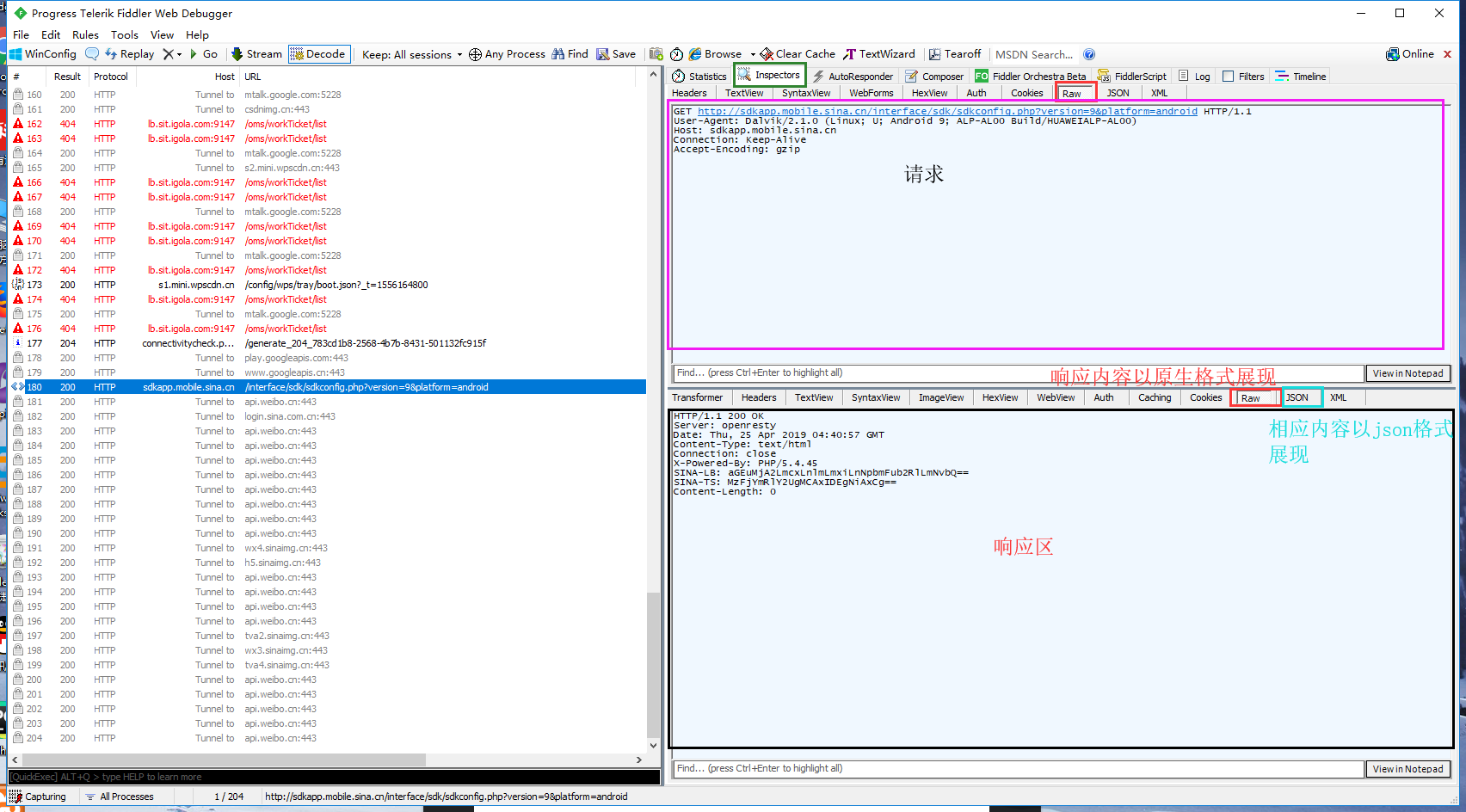
Task: Remove sessions using the X icon
Action: click(166, 53)
